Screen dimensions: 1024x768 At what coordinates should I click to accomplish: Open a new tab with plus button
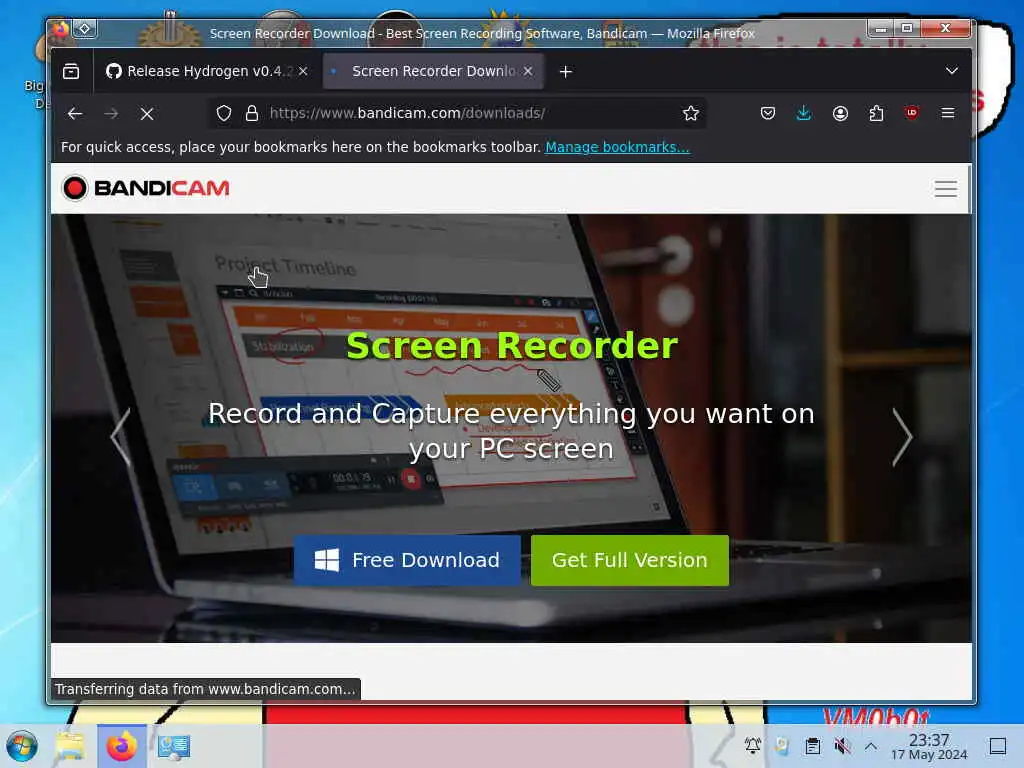566,71
